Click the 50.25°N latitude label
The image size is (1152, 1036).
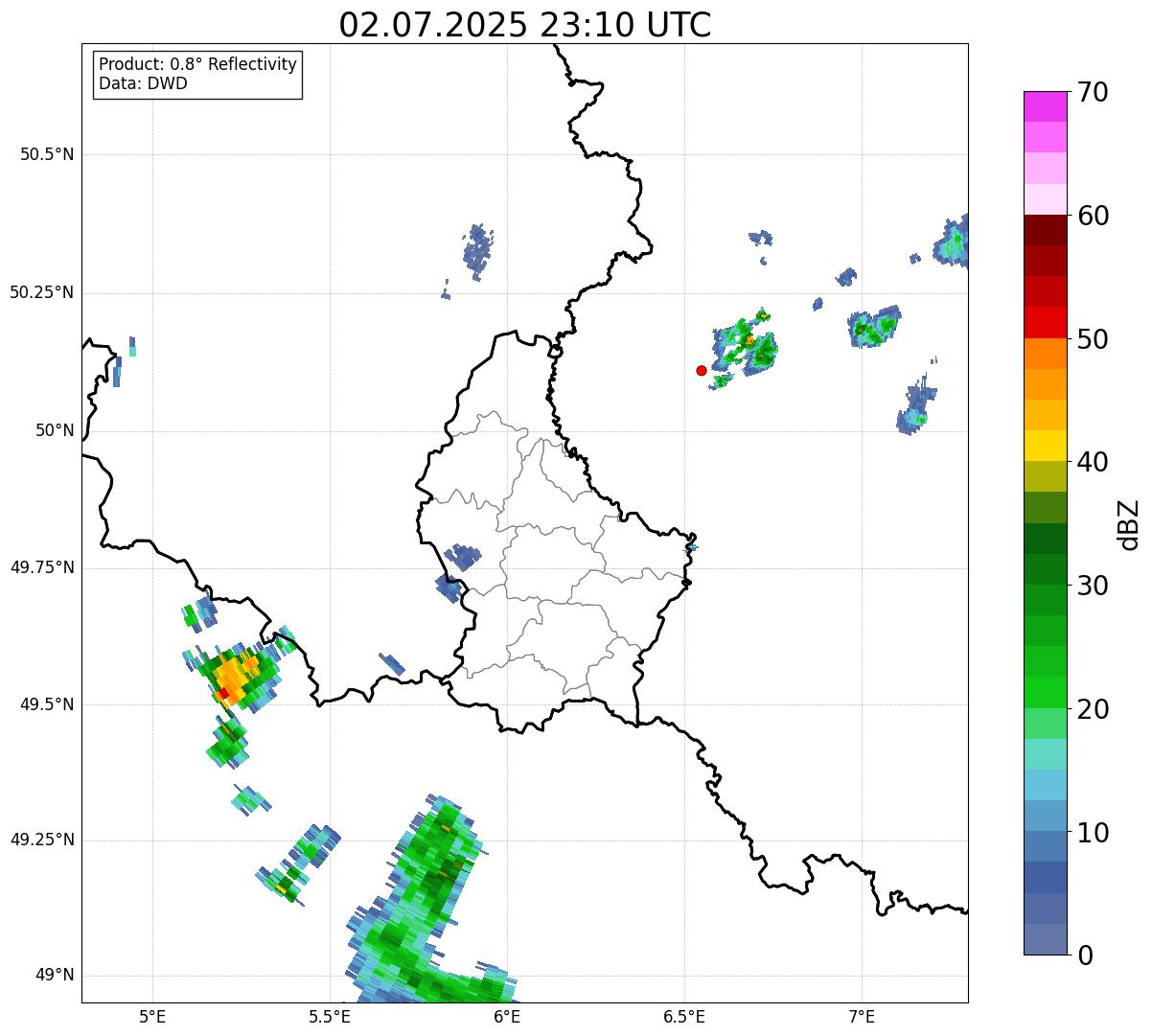pyautogui.click(x=41, y=292)
